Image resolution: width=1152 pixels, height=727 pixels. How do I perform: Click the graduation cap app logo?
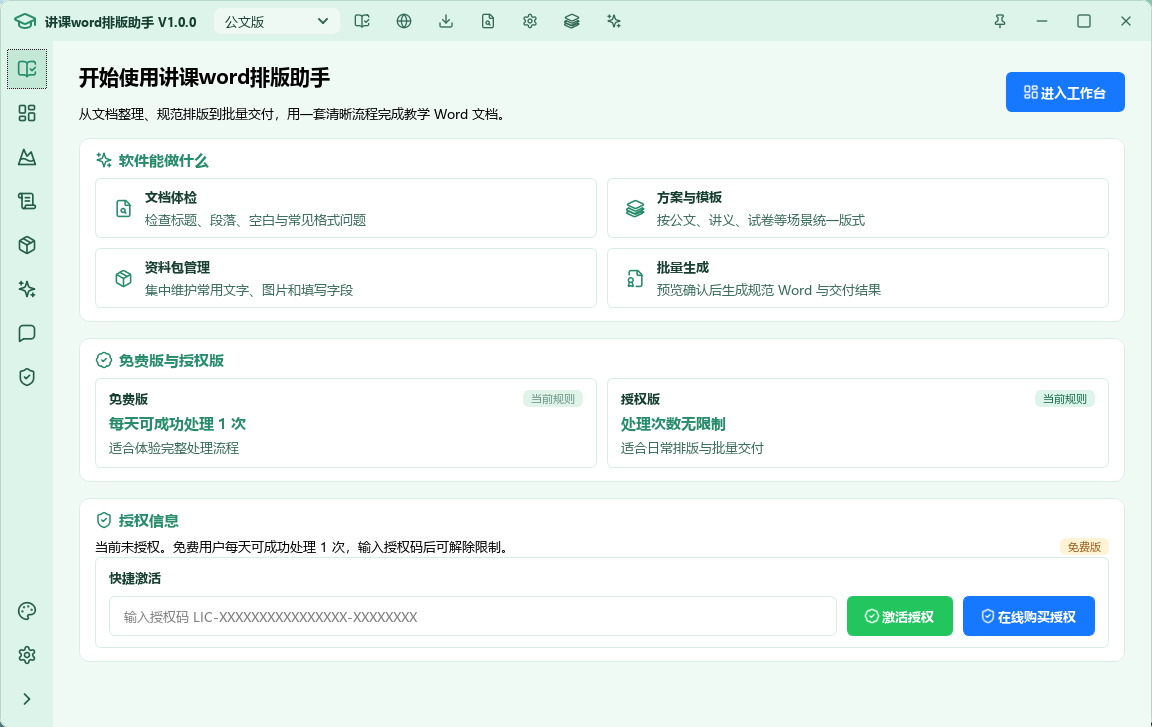25,21
